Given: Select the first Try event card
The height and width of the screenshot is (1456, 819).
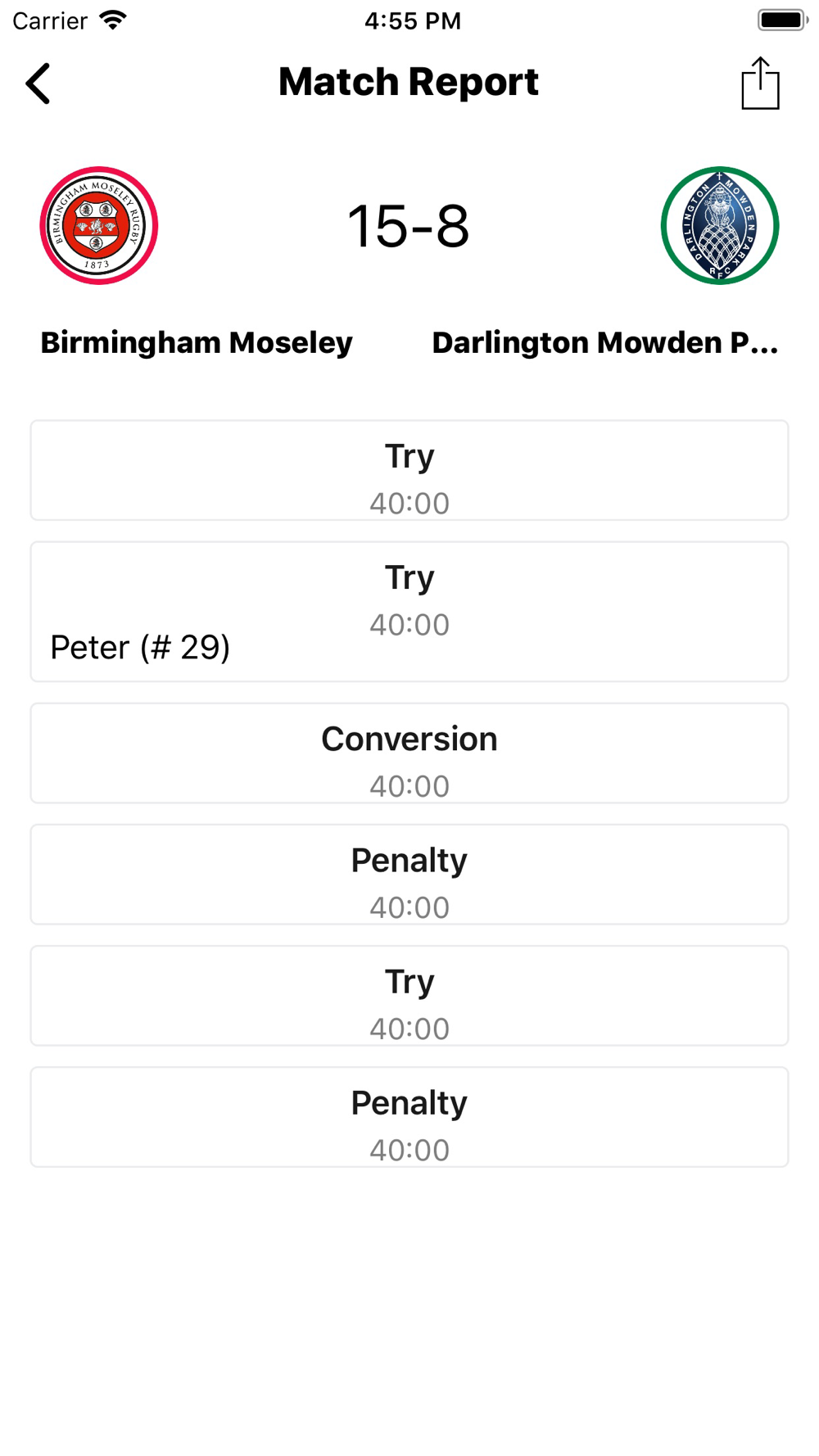Looking at the screenshot, I should click(x=409, y=470).
